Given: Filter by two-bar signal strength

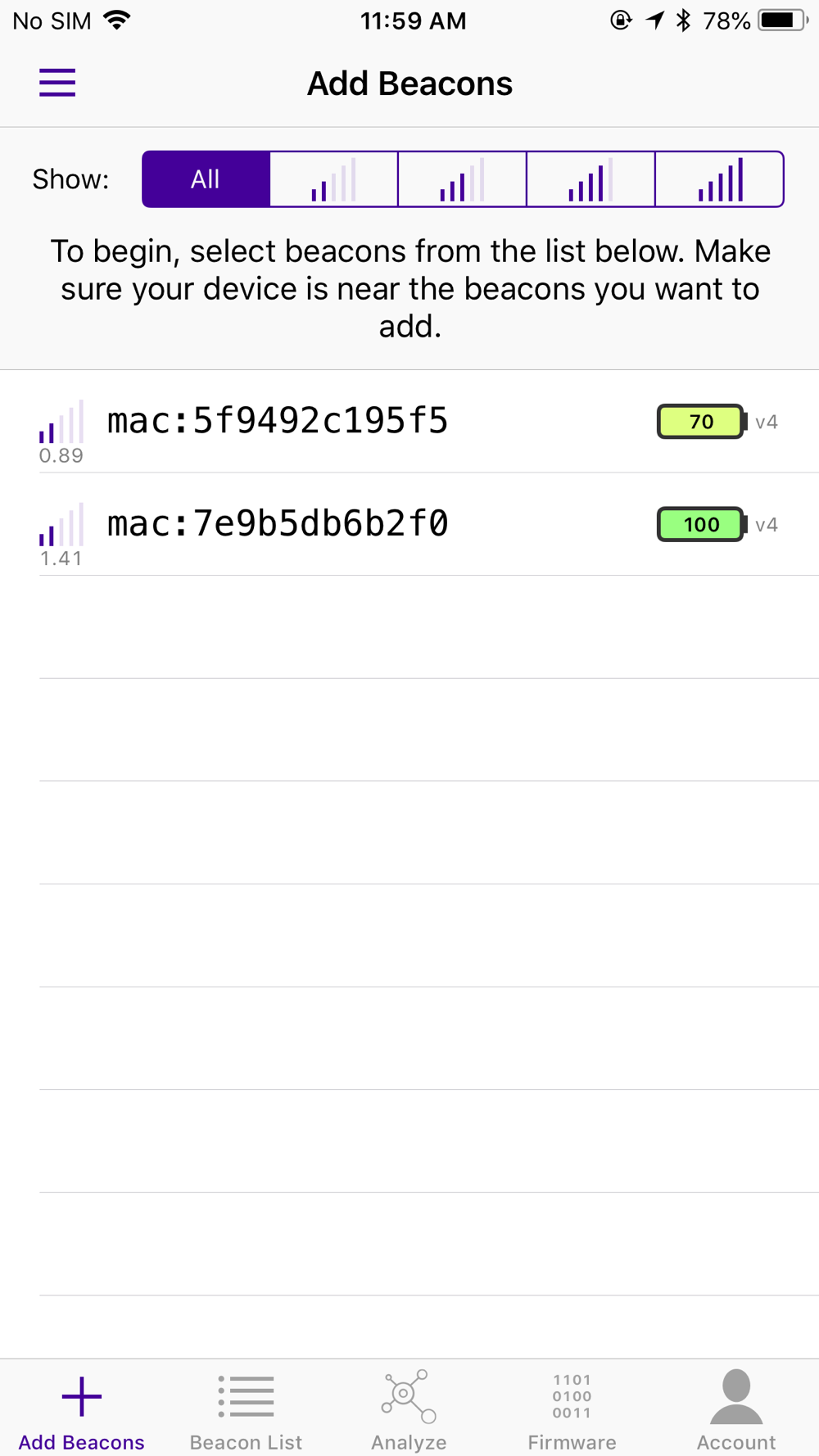Looking at the screenshot, I should (x=334, y=179).
